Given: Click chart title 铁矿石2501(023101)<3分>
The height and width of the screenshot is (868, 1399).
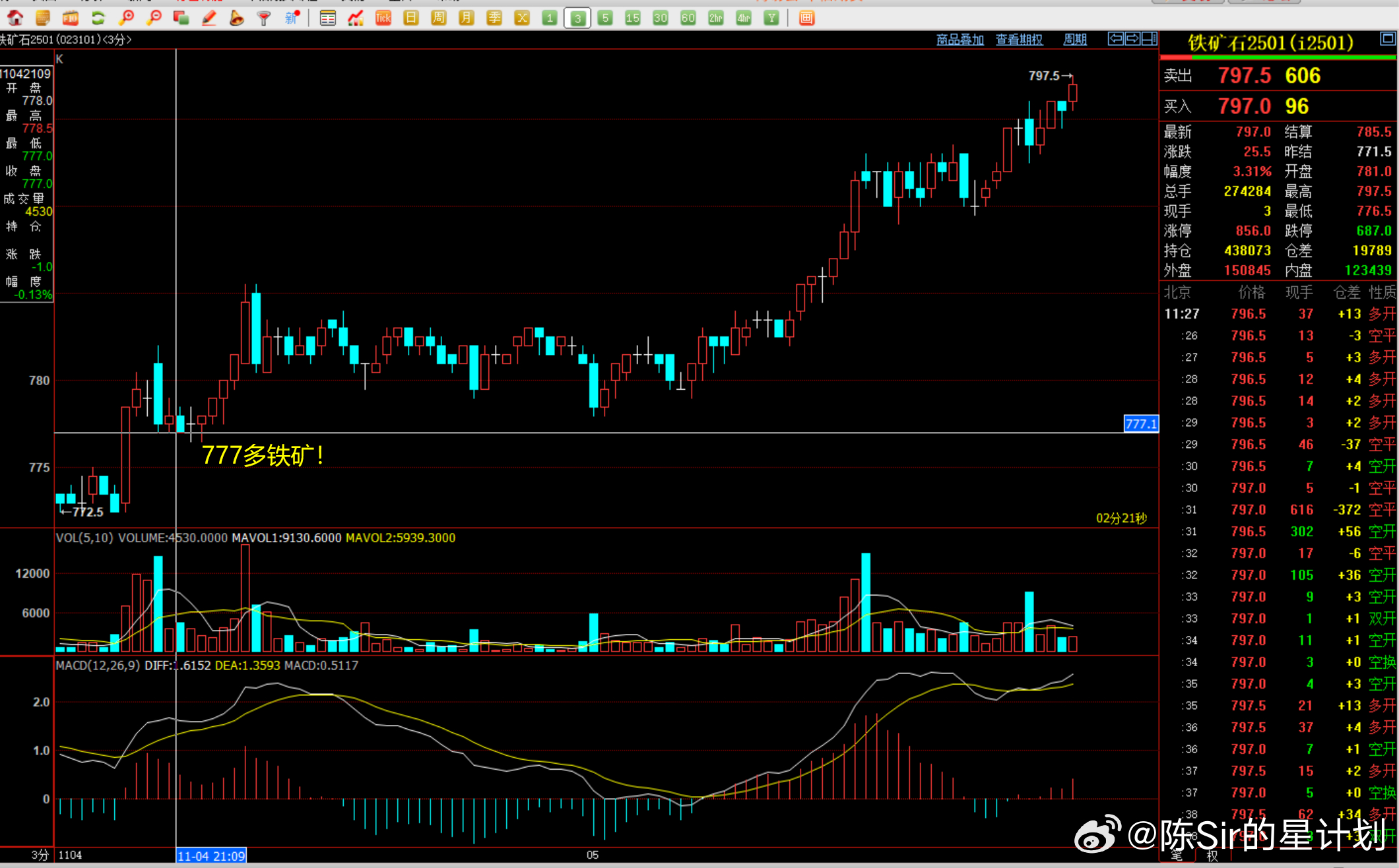Looking at the screenshot, I should tap(66, 40).
